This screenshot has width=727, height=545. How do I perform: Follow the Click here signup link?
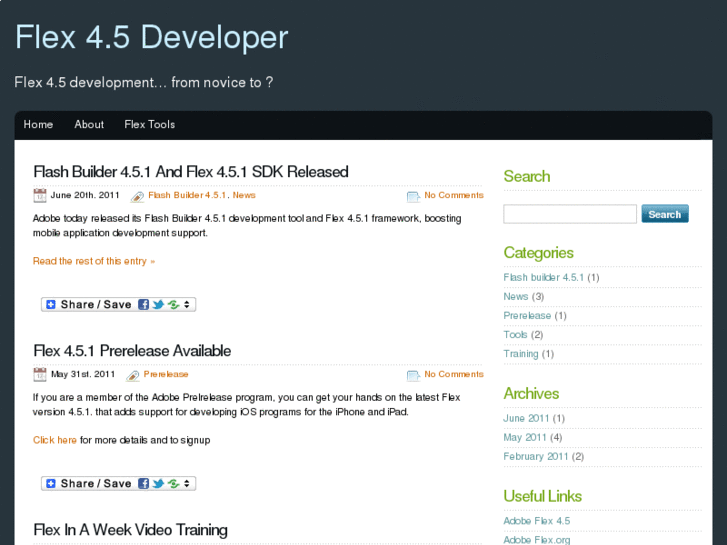(x=55, y=440)
